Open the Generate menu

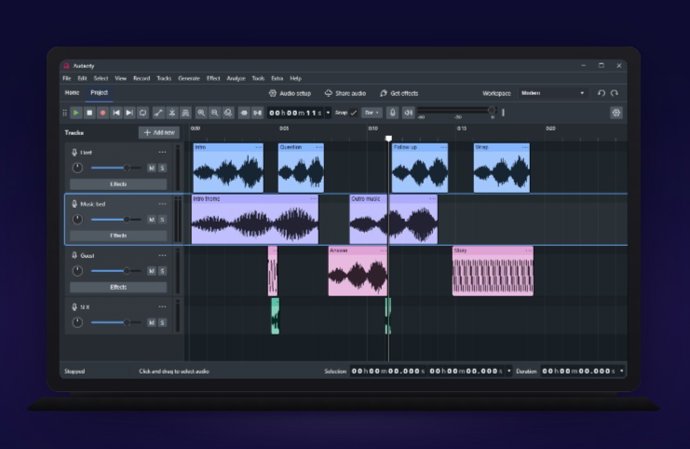(x=189, y=78)
